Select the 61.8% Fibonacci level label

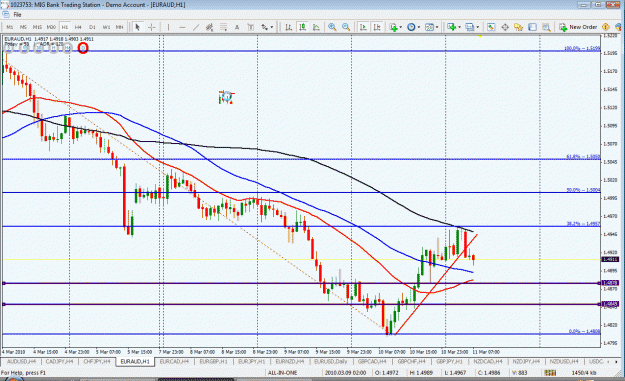pyautogui.click(x=583, y=157)
